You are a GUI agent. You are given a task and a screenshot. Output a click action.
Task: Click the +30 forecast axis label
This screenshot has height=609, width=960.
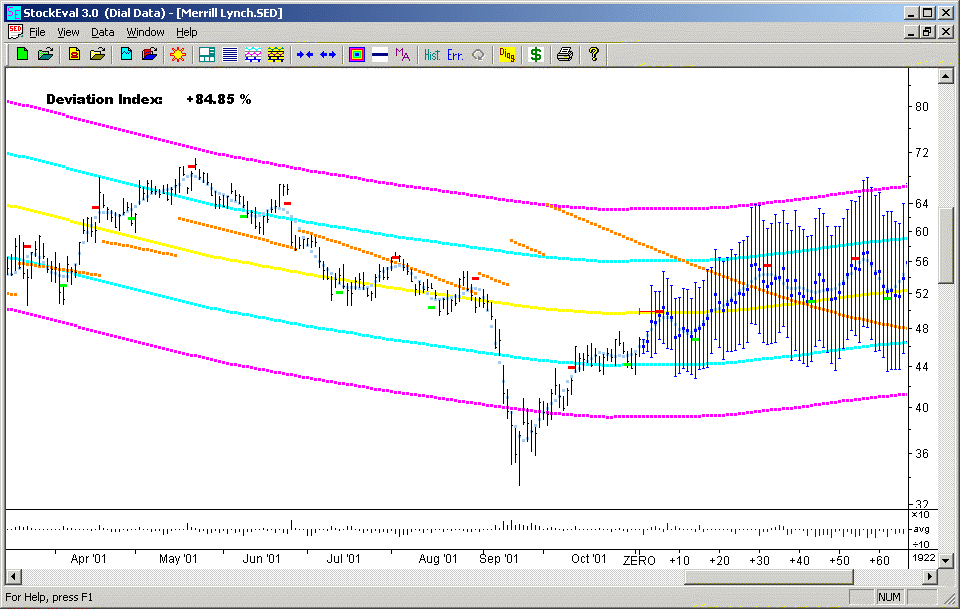tap(759, 560)
